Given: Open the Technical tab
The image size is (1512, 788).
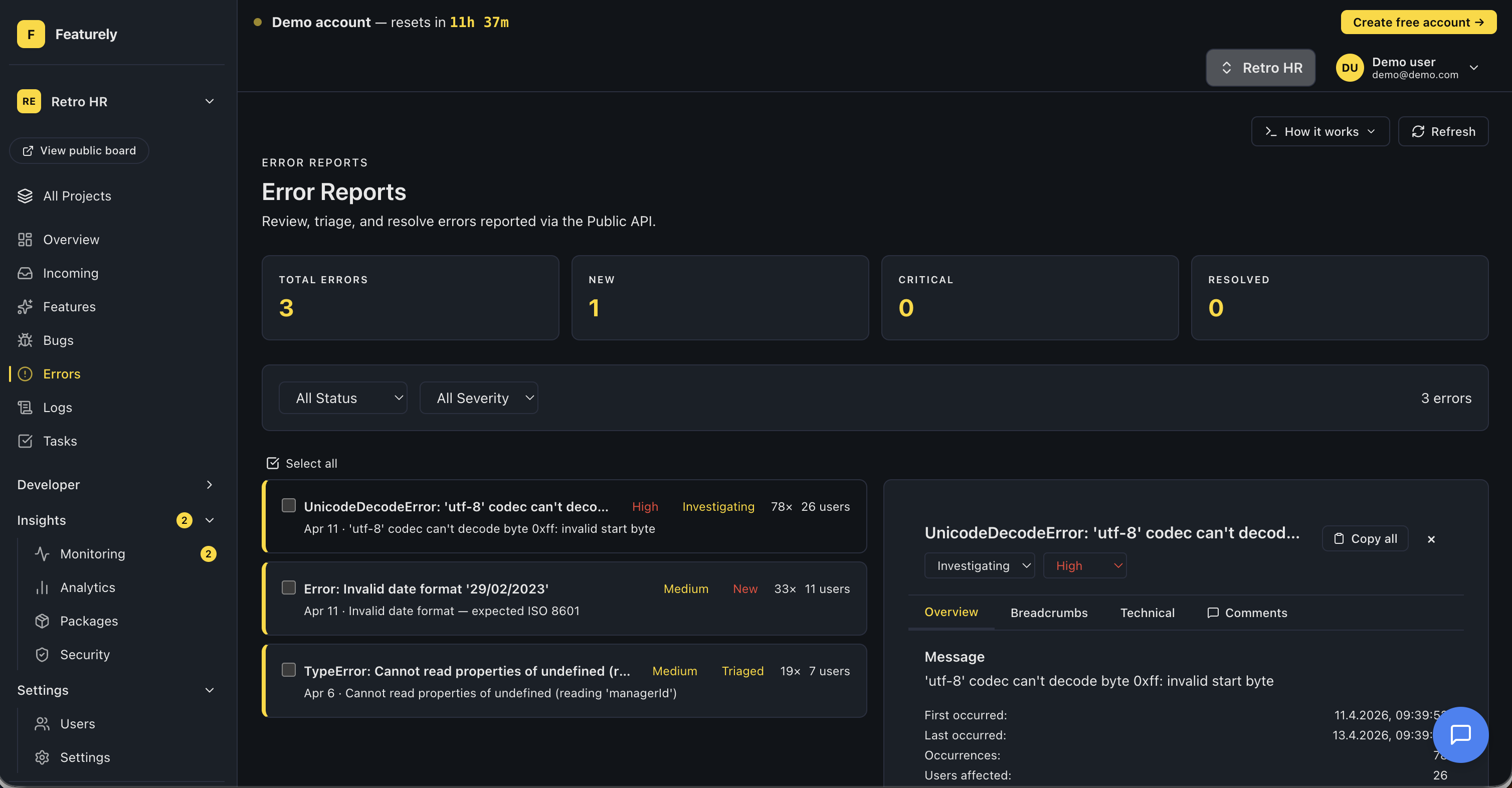Looking at the screenshot, I should 1147,613.
